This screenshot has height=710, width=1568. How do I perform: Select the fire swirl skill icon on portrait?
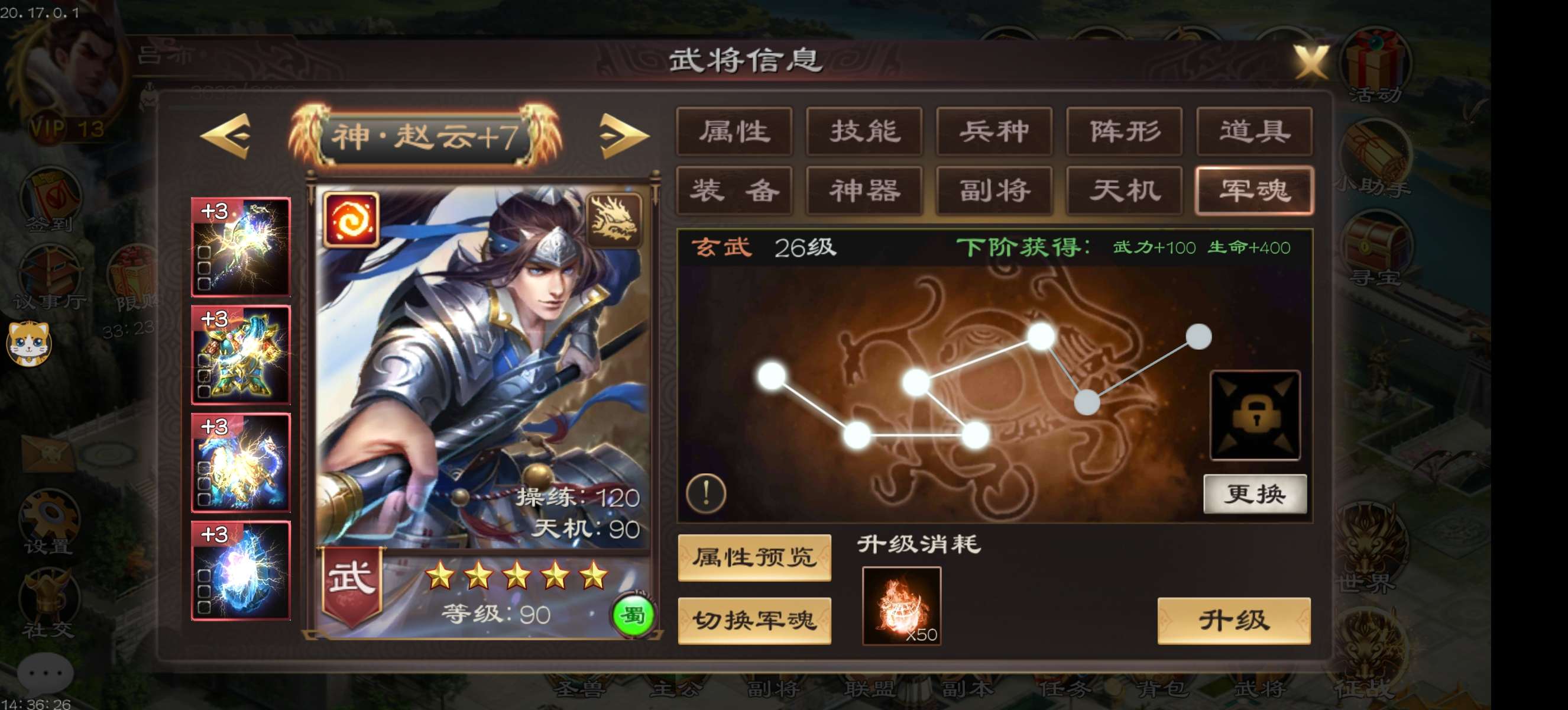click(351, 220)
